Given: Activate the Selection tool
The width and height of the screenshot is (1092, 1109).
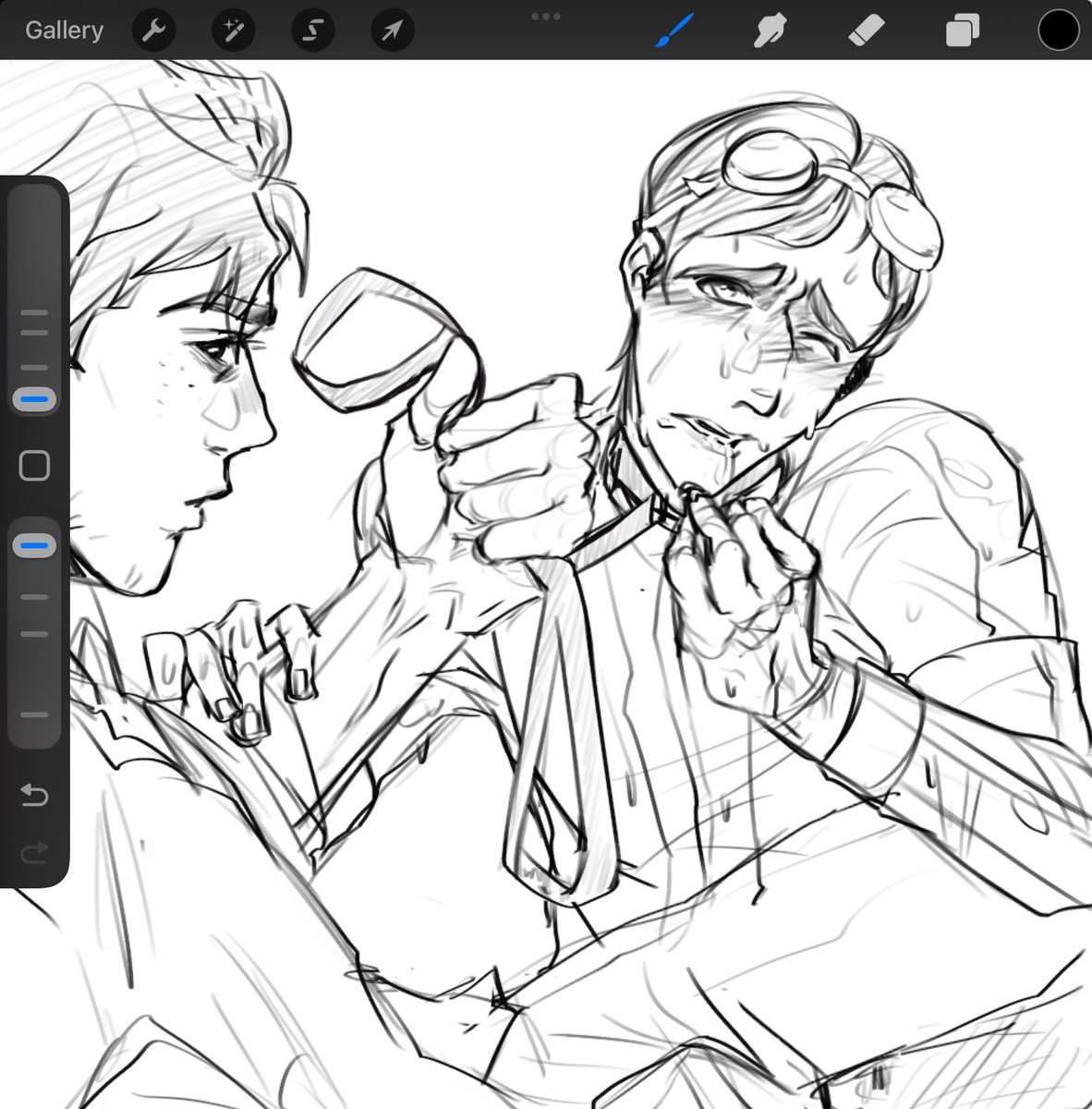Looking at the screenshot, I should tap(312, 30).
